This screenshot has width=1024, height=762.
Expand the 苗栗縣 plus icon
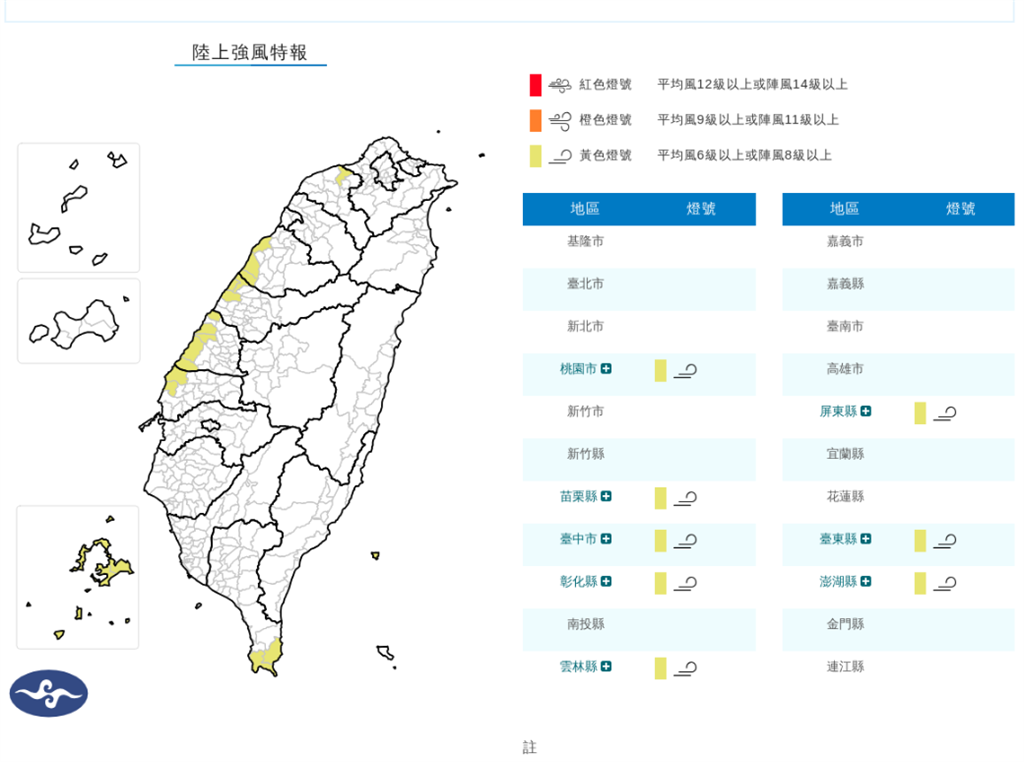(606, 497)
